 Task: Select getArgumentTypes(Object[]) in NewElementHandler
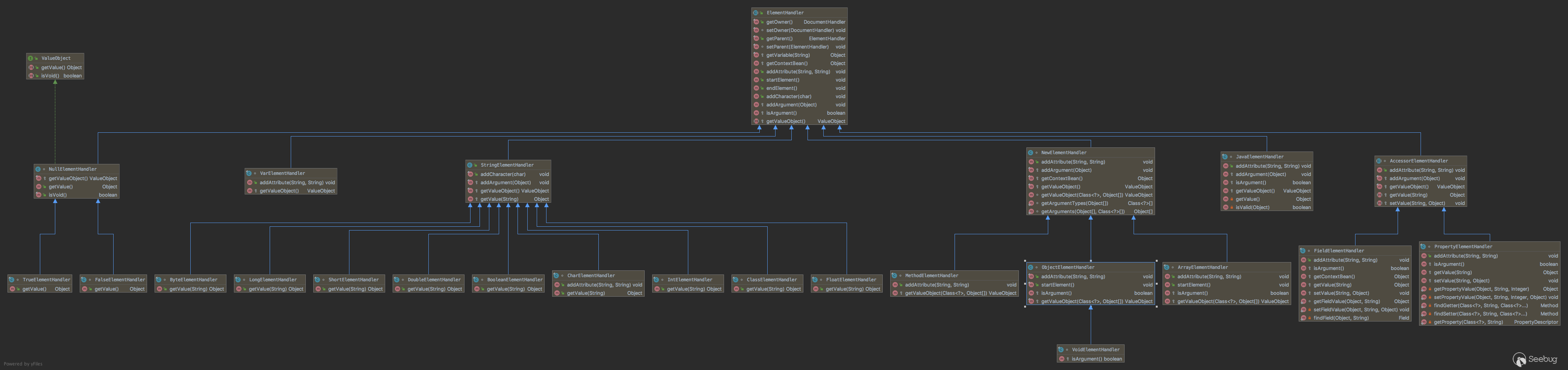(1074, 203)
